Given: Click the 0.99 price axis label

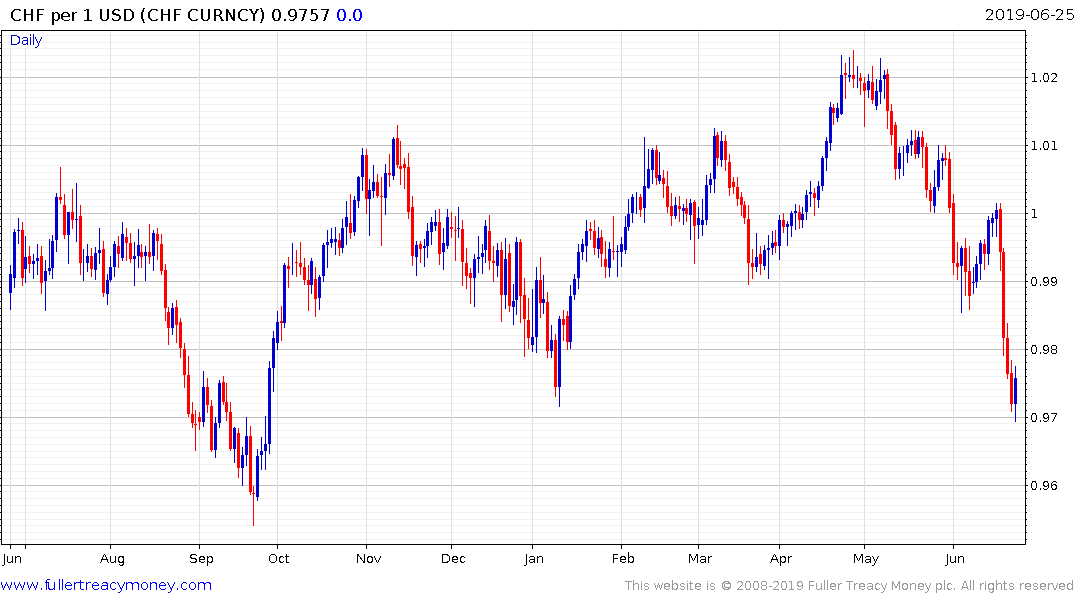Looking at the screenshot, I should point(1044,282).
